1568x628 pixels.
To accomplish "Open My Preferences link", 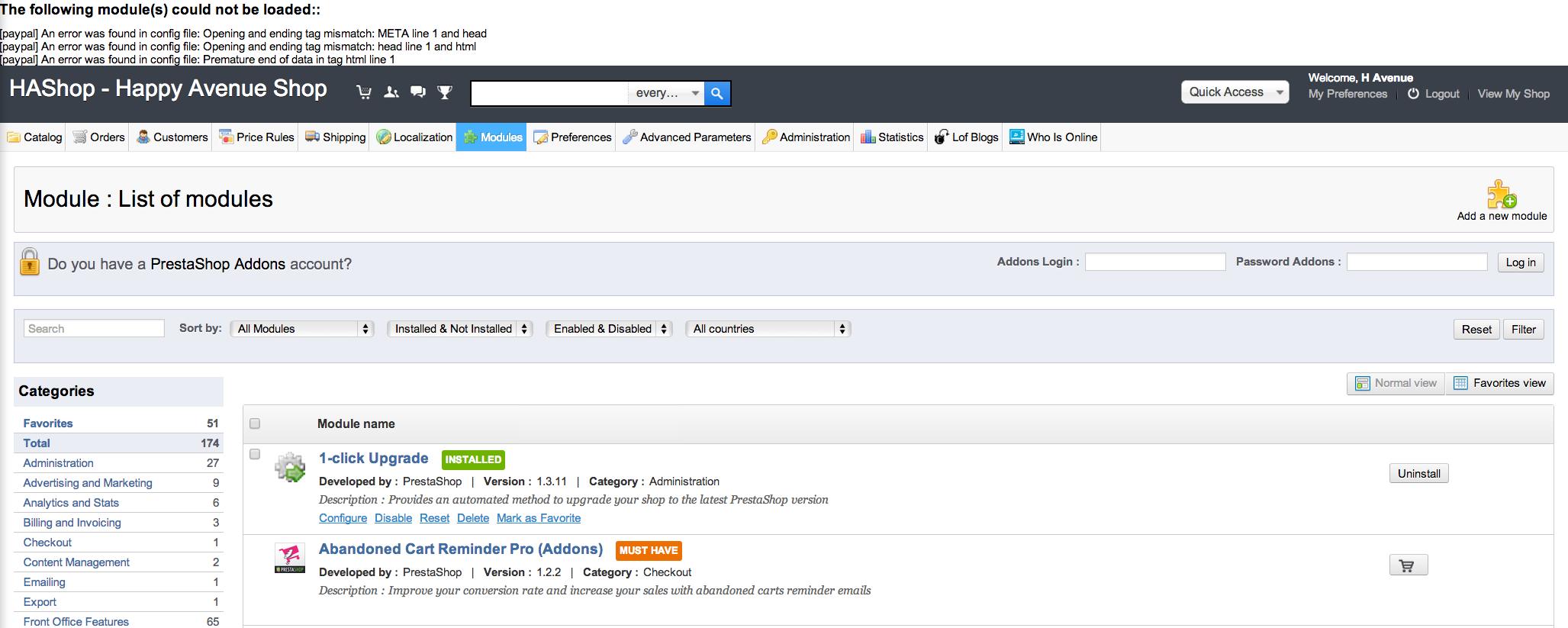I will (x=1347, y=94).
